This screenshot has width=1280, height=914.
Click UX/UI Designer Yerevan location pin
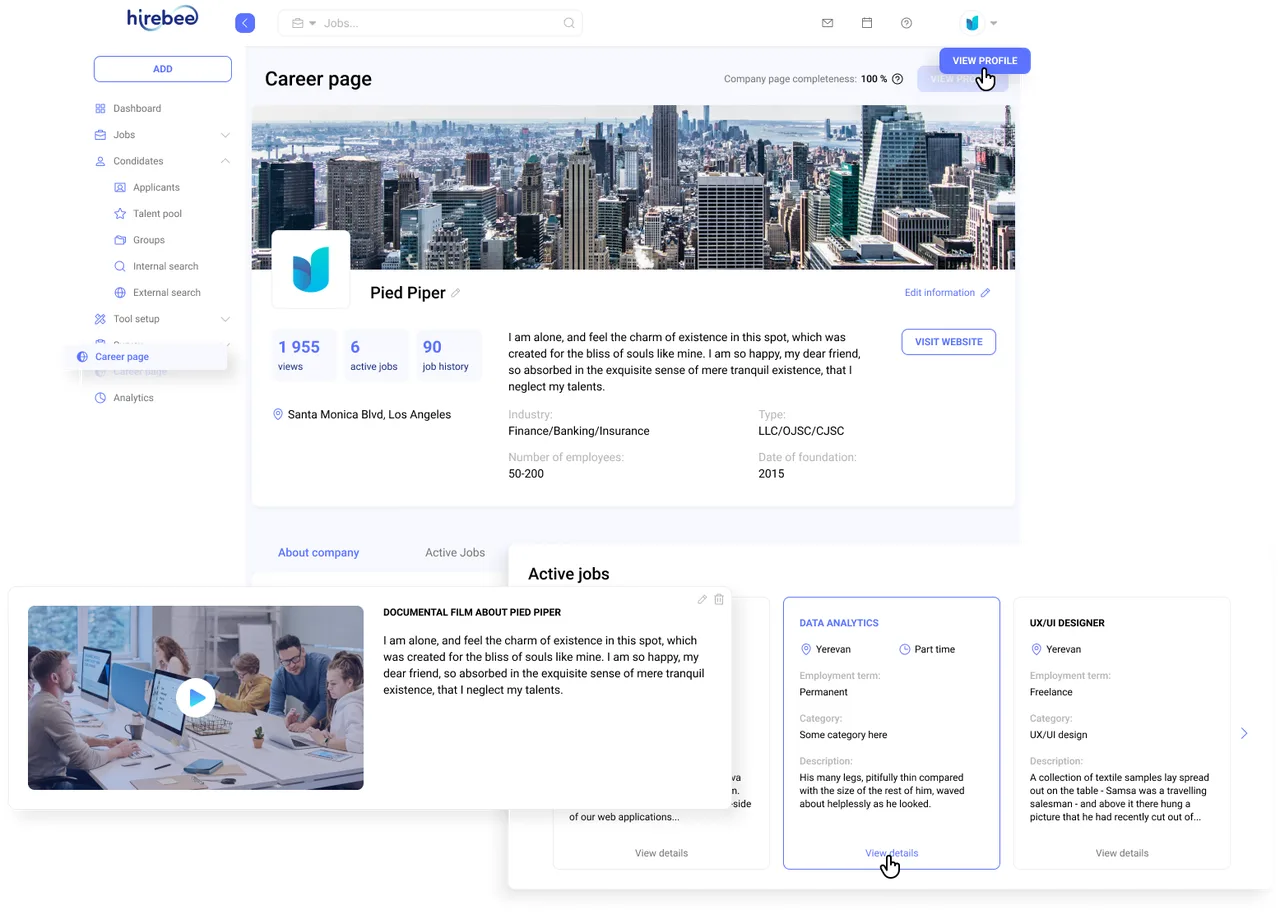pyautogui.click(x=1036, y=649)
